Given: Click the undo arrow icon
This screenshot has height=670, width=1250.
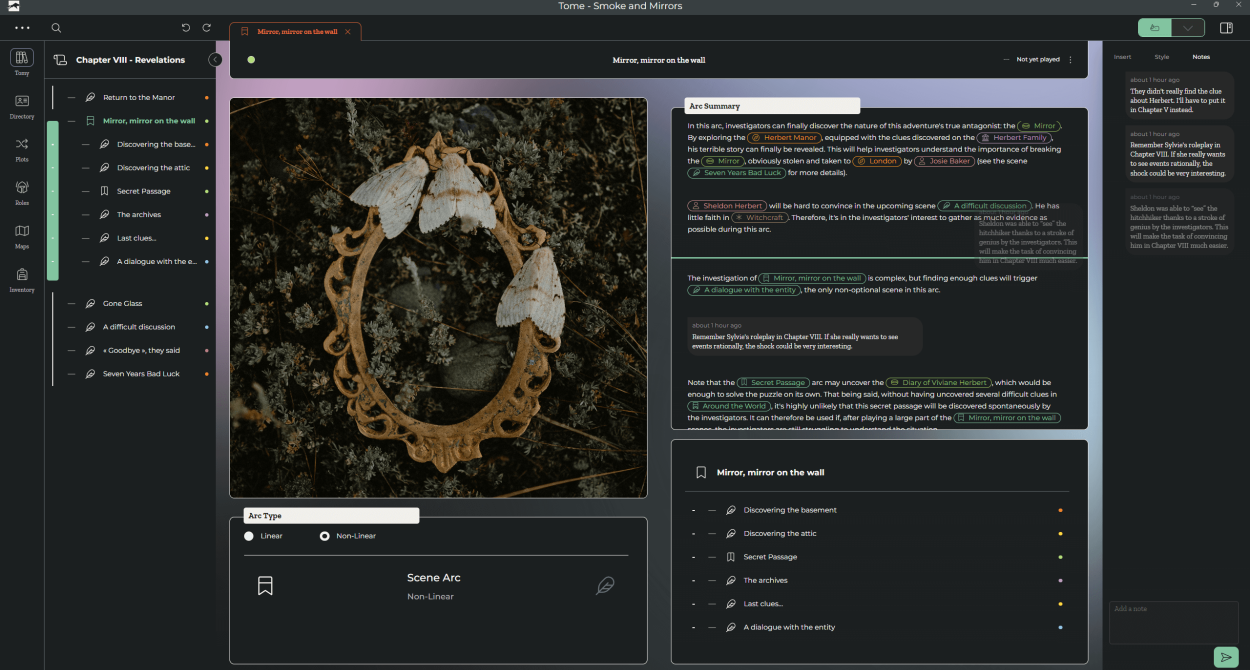Looking at the screenshot, I should 186,28.
